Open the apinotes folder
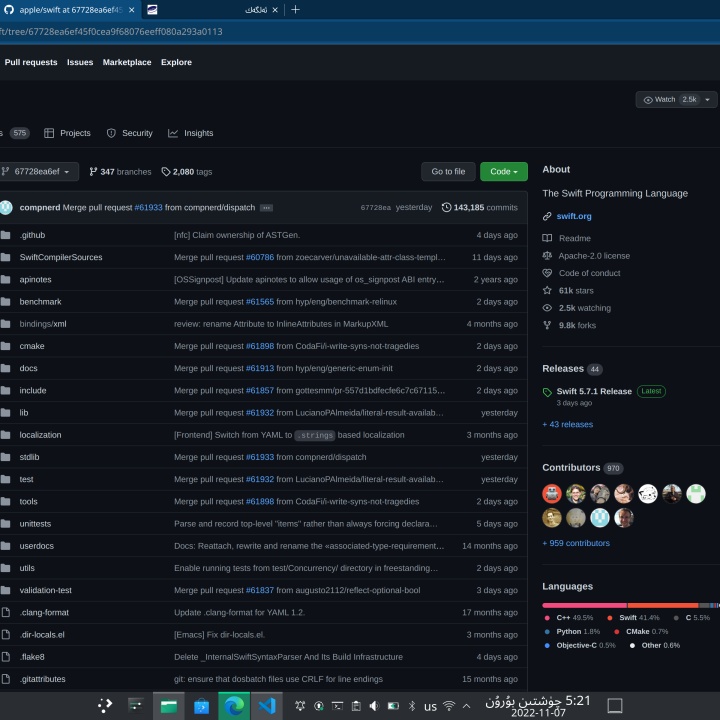The height and width of the screenshot is (720, 720). tap(35, 280)
